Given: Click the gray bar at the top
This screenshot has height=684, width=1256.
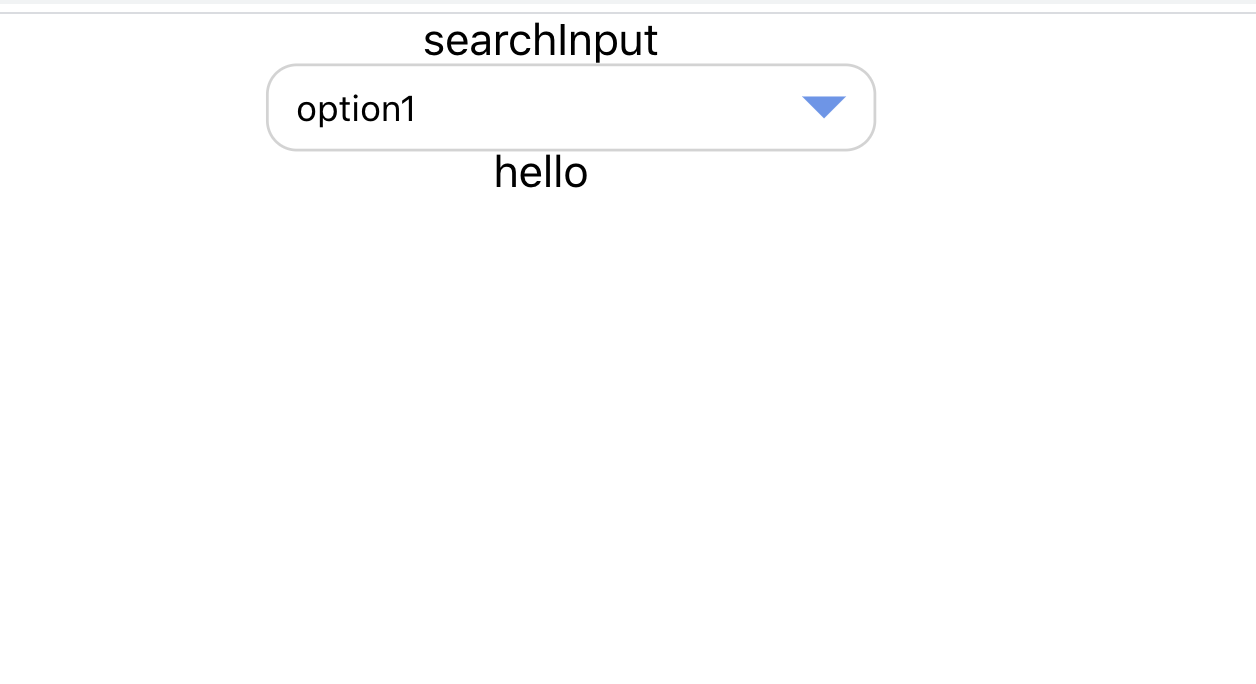Looking at the screenshot, I should pos(628,3).
